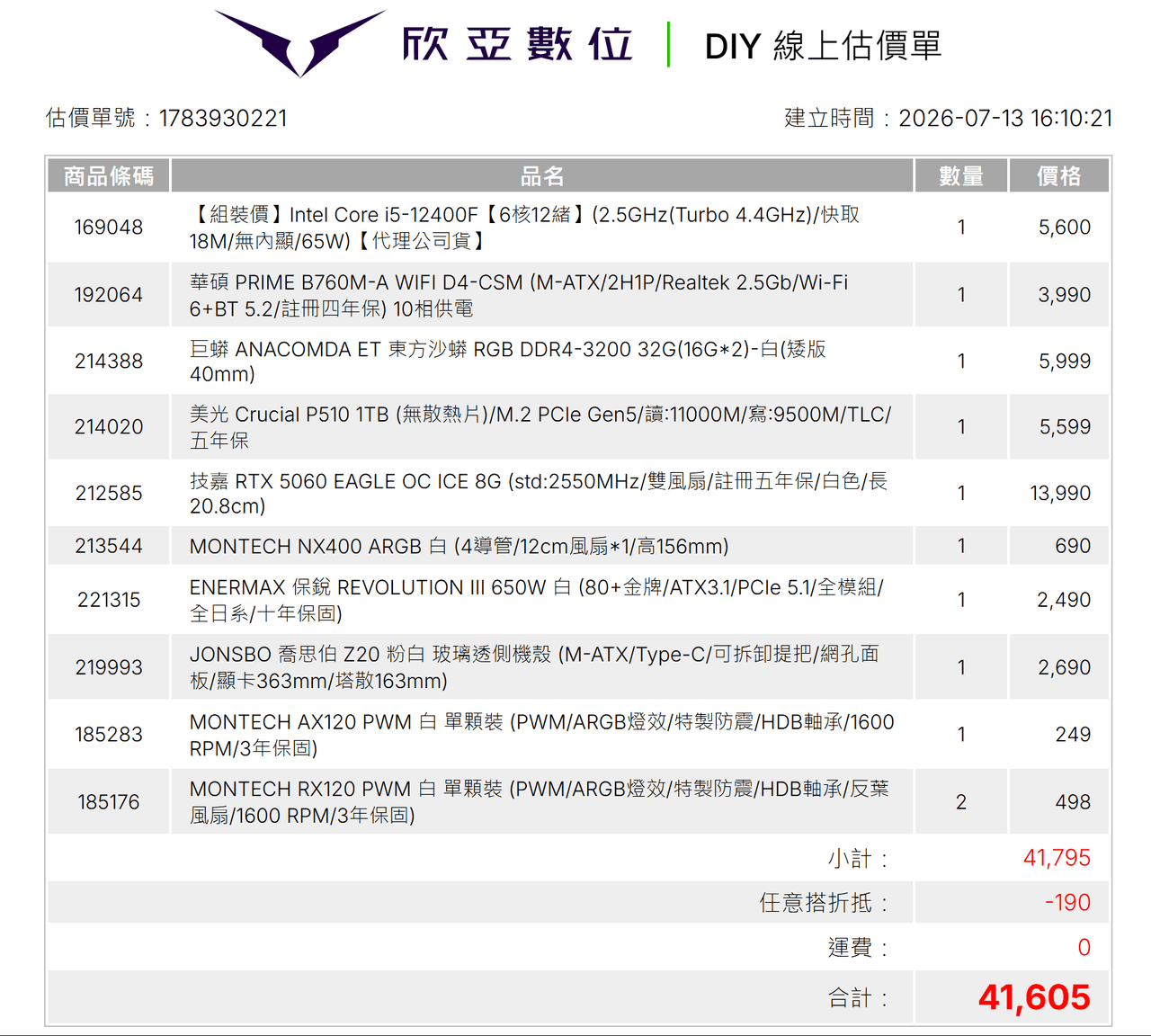This screenshot has width=1151, height=1036.
Task: Select product code 213544
Action: tap(109, 546)
